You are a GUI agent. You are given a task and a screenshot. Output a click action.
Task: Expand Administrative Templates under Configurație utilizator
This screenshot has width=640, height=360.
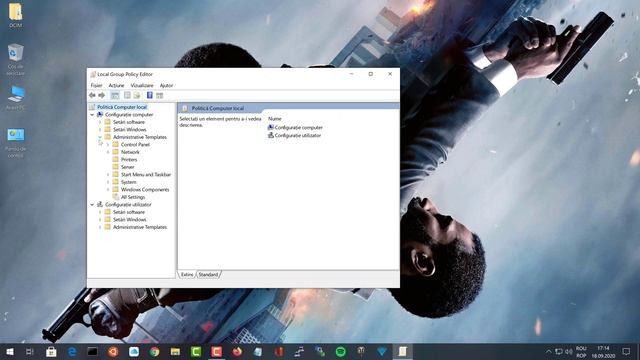(100, 227)
